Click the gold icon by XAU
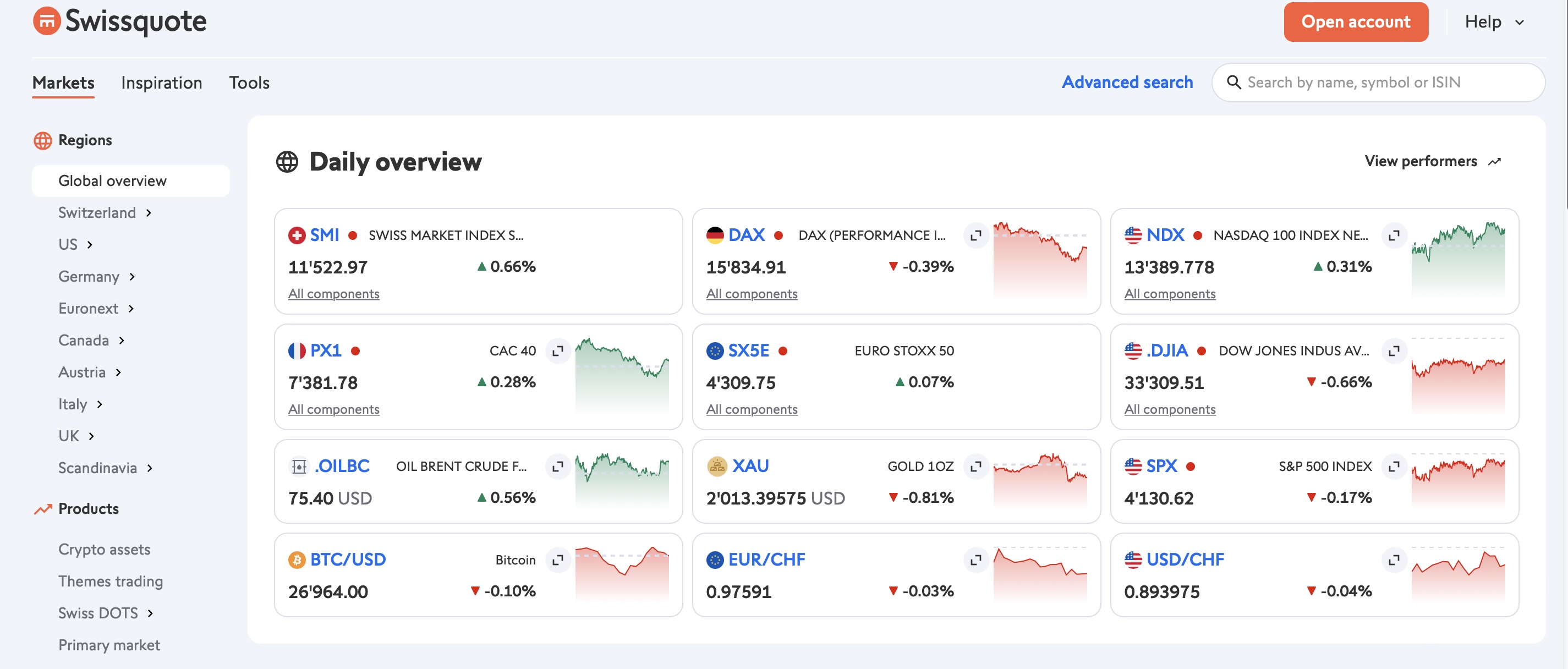Screen dimensions: 1568x669 717,467
